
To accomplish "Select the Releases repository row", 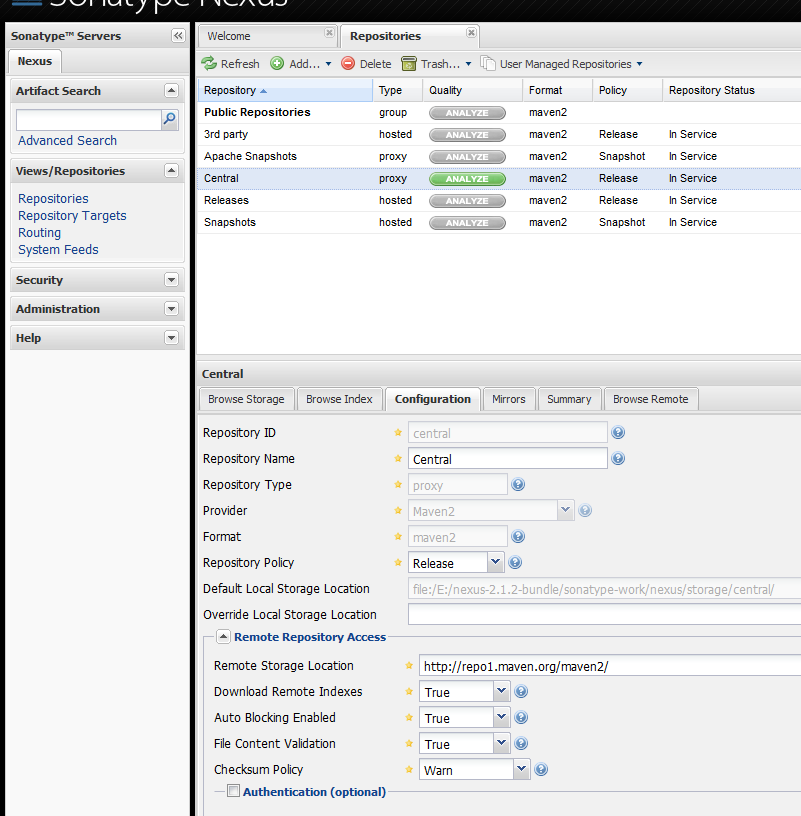I will click(499, 201).
